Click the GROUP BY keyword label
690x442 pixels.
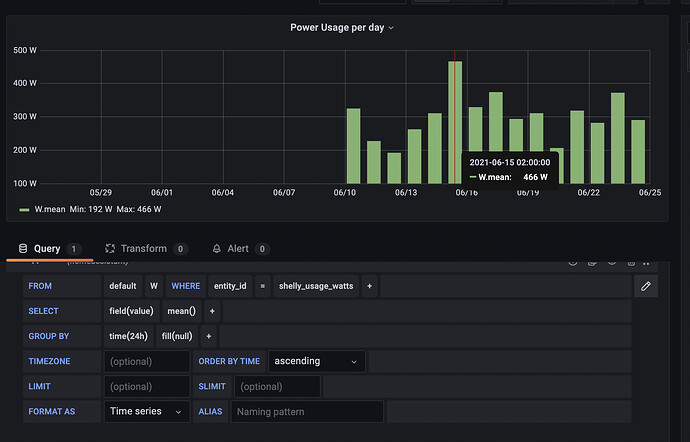point(49,336)
